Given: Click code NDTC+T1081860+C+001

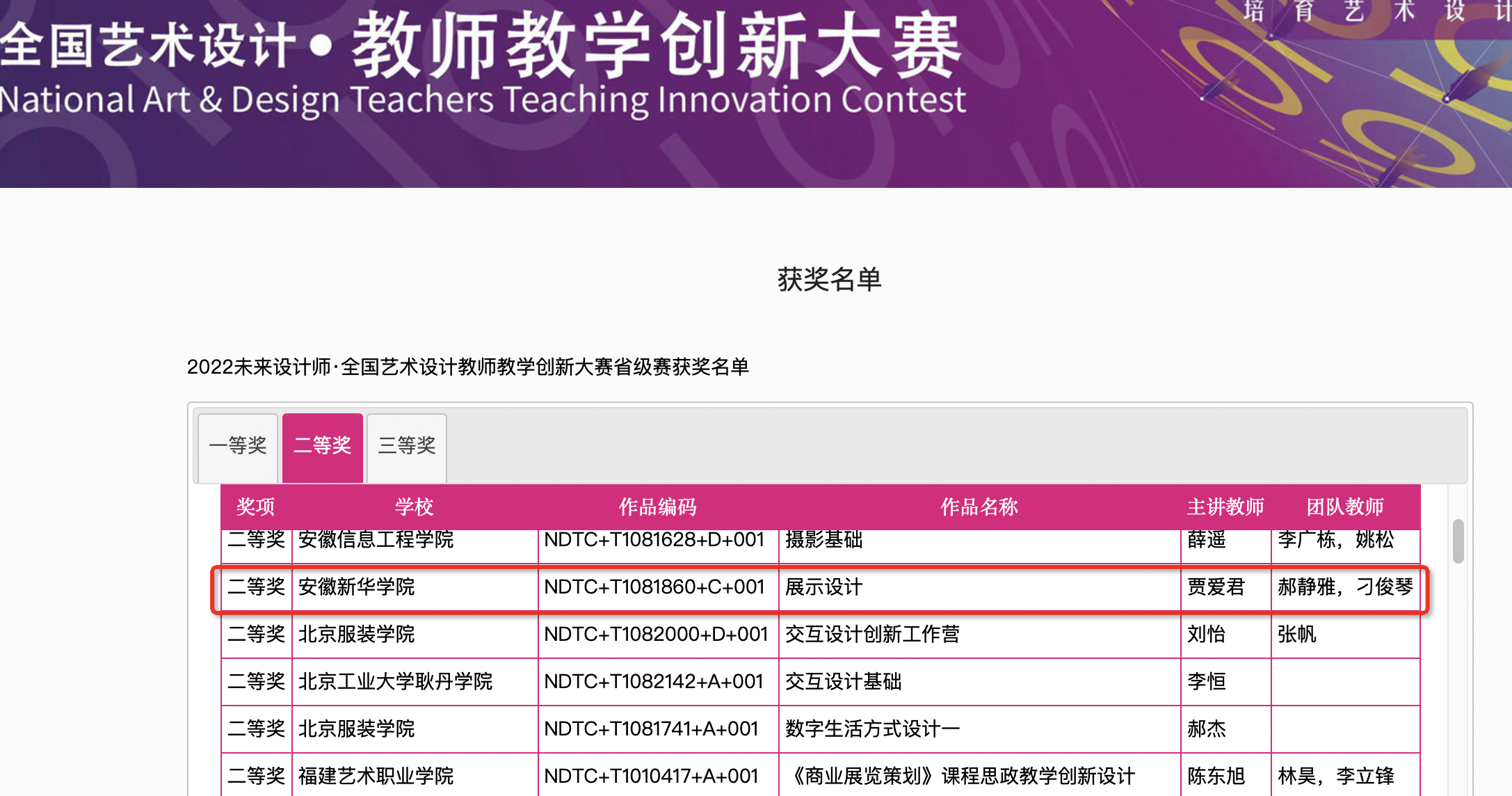Looking at the screenshot, I should (x=654, y=587).
